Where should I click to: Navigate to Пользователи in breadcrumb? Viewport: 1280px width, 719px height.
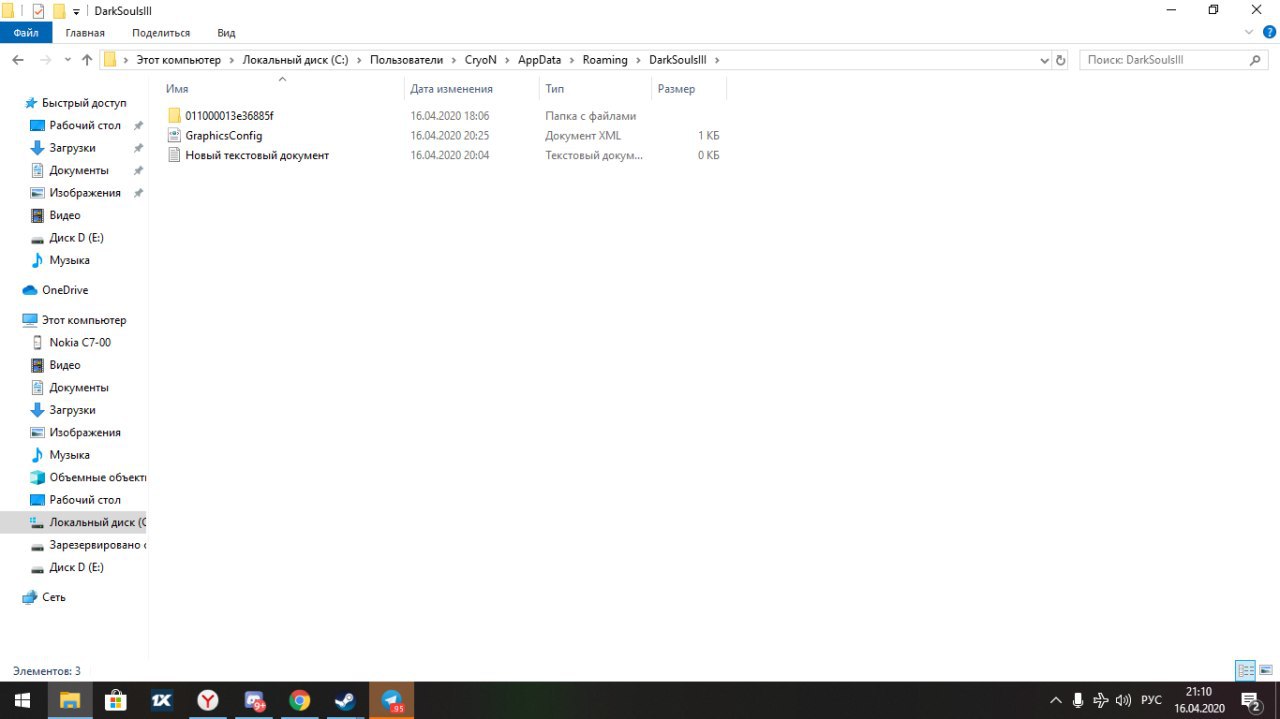click(406, 60)
